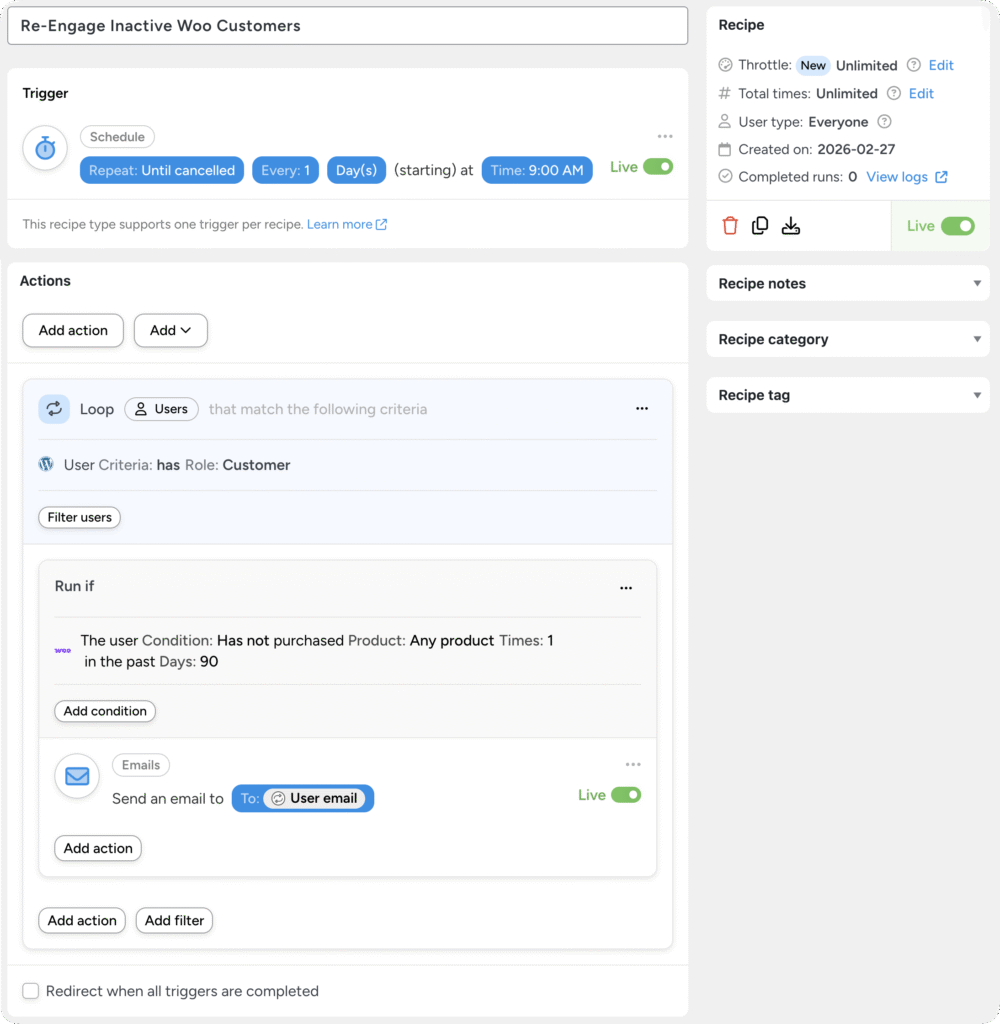Image resolution: width=1000 pixels, height=1024 pixels.
Task: Click the Loop action icon
Action: (53, 408)
